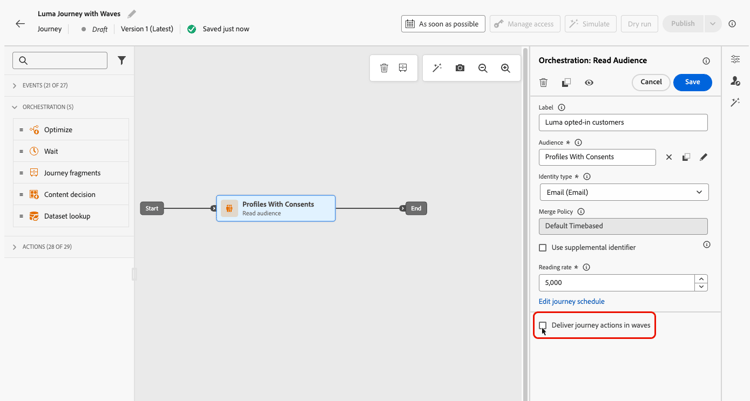Click the camera screenshot icon on canvas toolbar
The width and height of the screenshot is (750, 401).
tap(460, 68)
